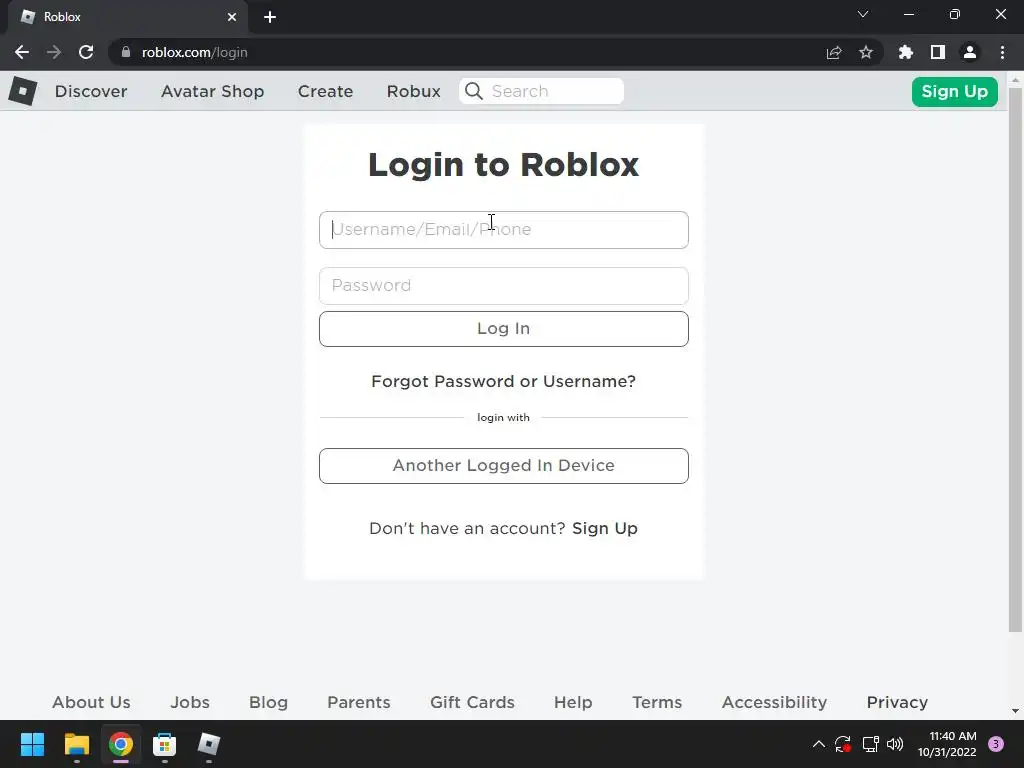1024x768 pixels.
Task: Open the network tray icon
Action: point(871,744)
